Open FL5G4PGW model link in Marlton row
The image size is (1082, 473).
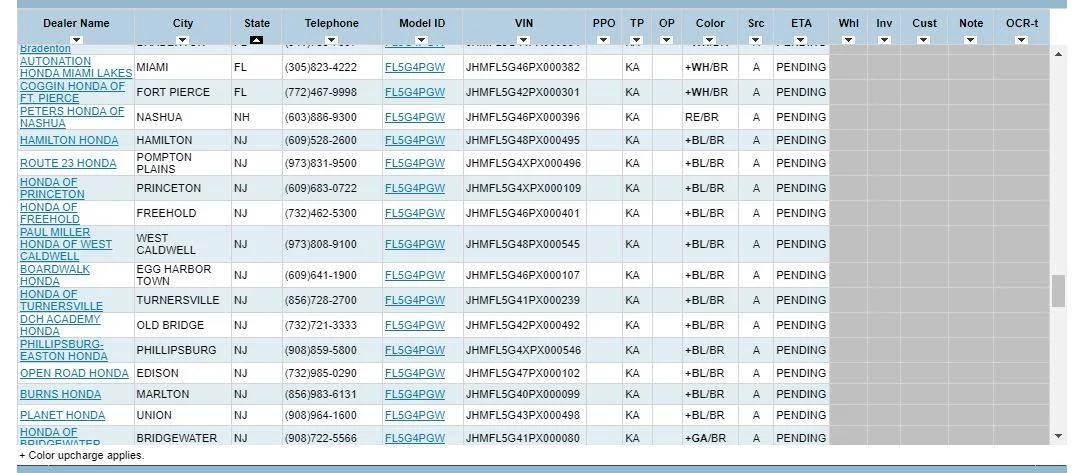pos(415,394)
